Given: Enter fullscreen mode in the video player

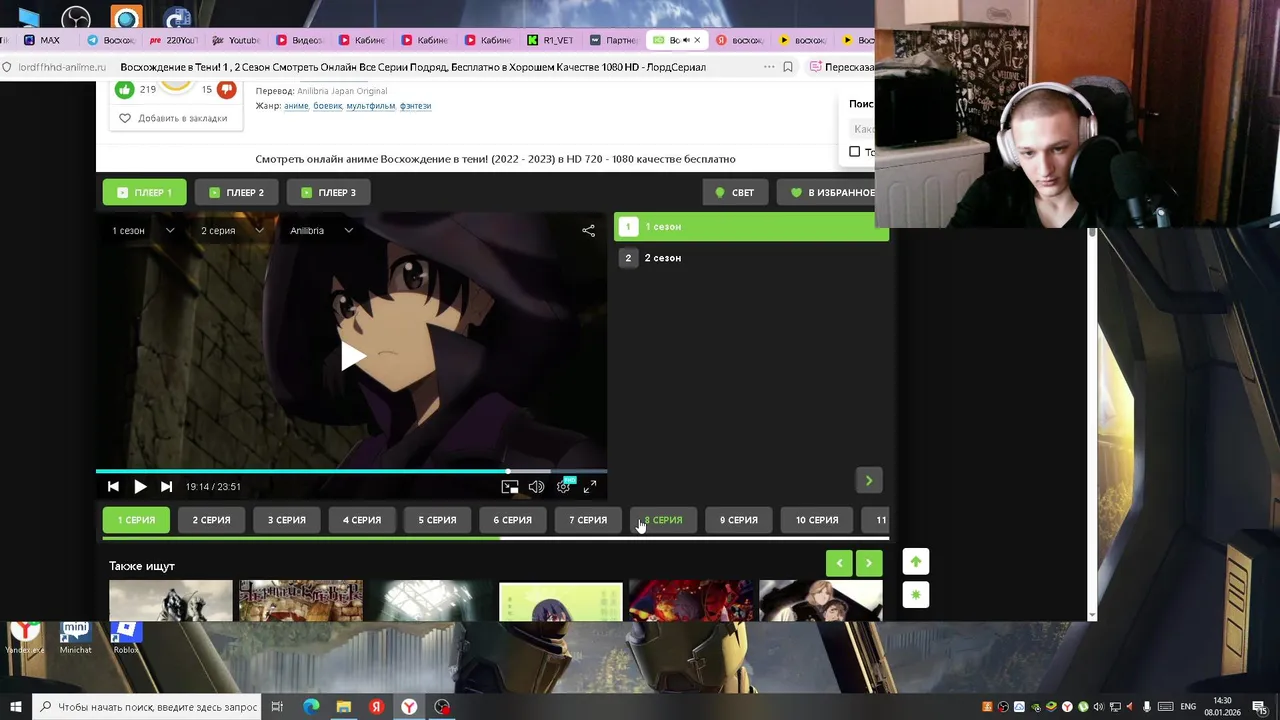Looking at the screenshot, I should point(590,487).
